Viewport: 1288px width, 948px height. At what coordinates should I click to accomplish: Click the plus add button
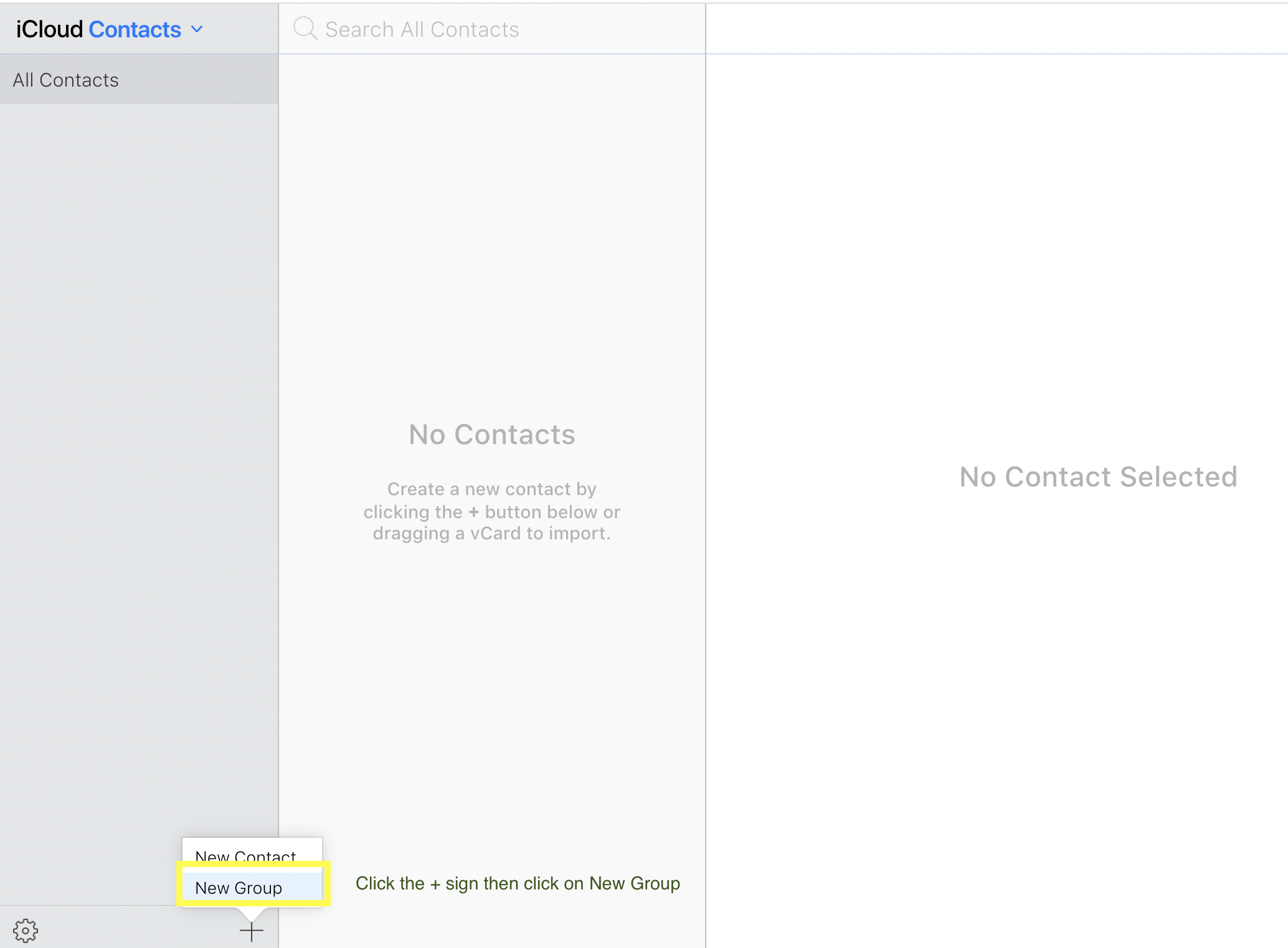pyautogui.click(x=252, y=931)
